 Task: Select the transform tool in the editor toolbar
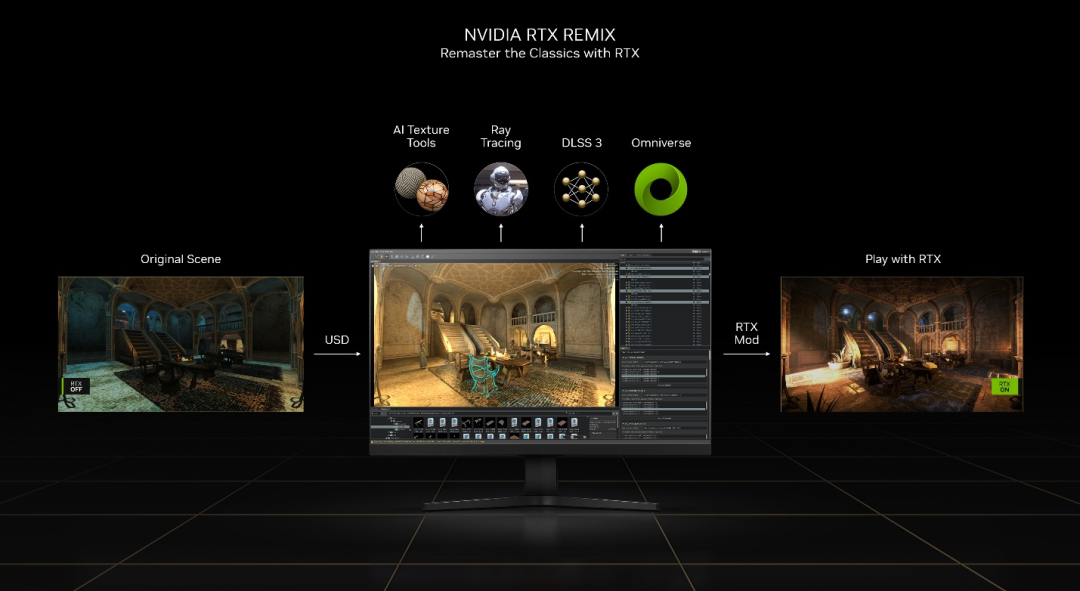coord(389,257)
